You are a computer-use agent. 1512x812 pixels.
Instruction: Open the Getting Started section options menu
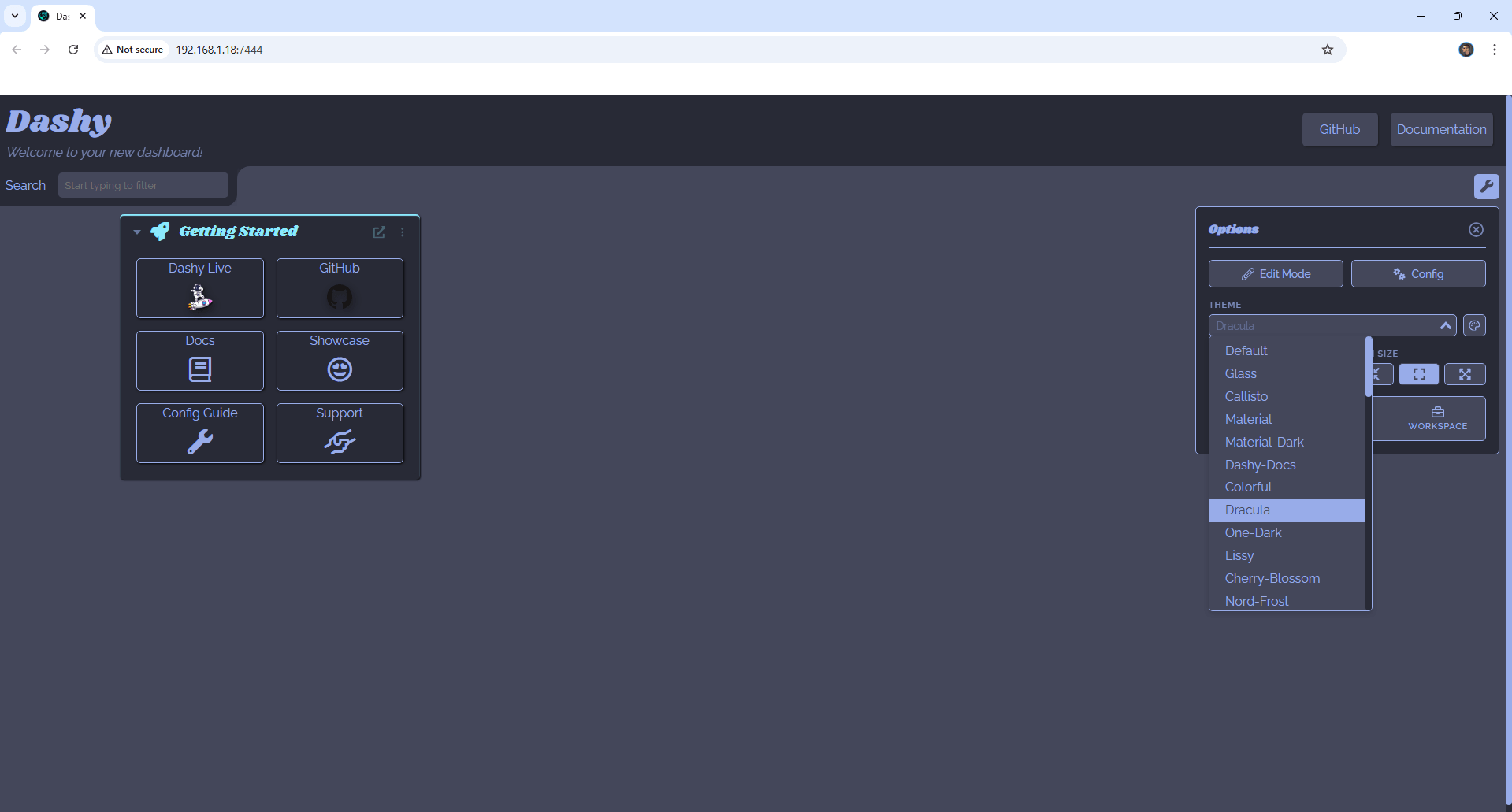pyautogui.click(x=403, y=232)
